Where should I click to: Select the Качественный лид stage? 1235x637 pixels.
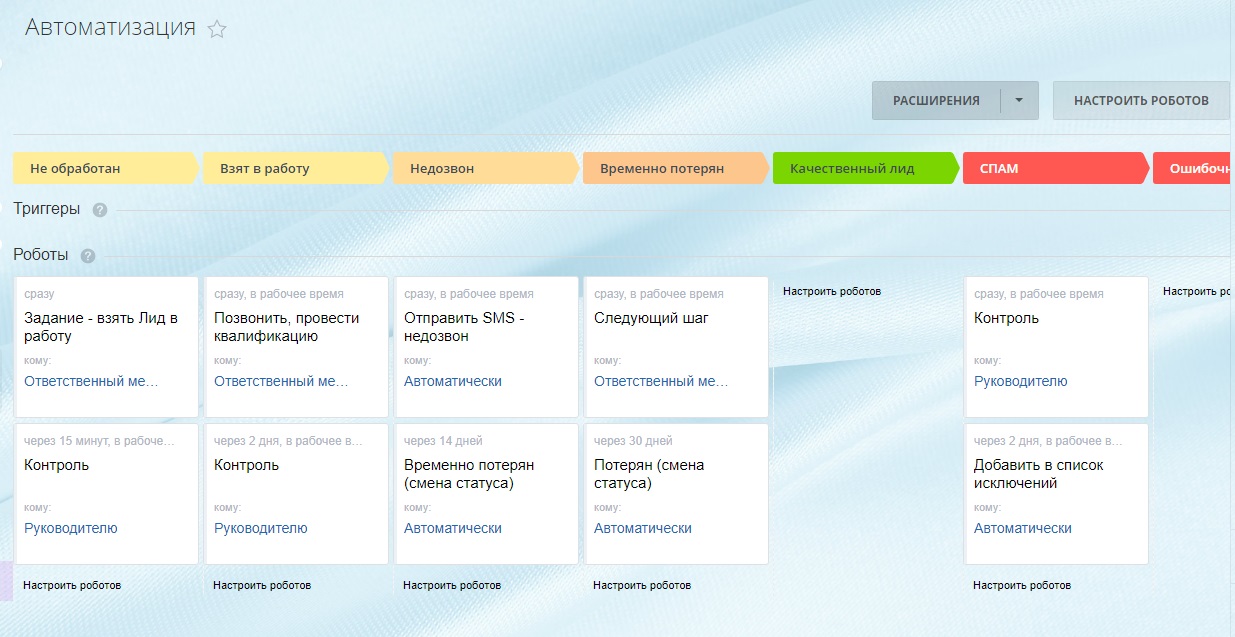coord(866,168)
